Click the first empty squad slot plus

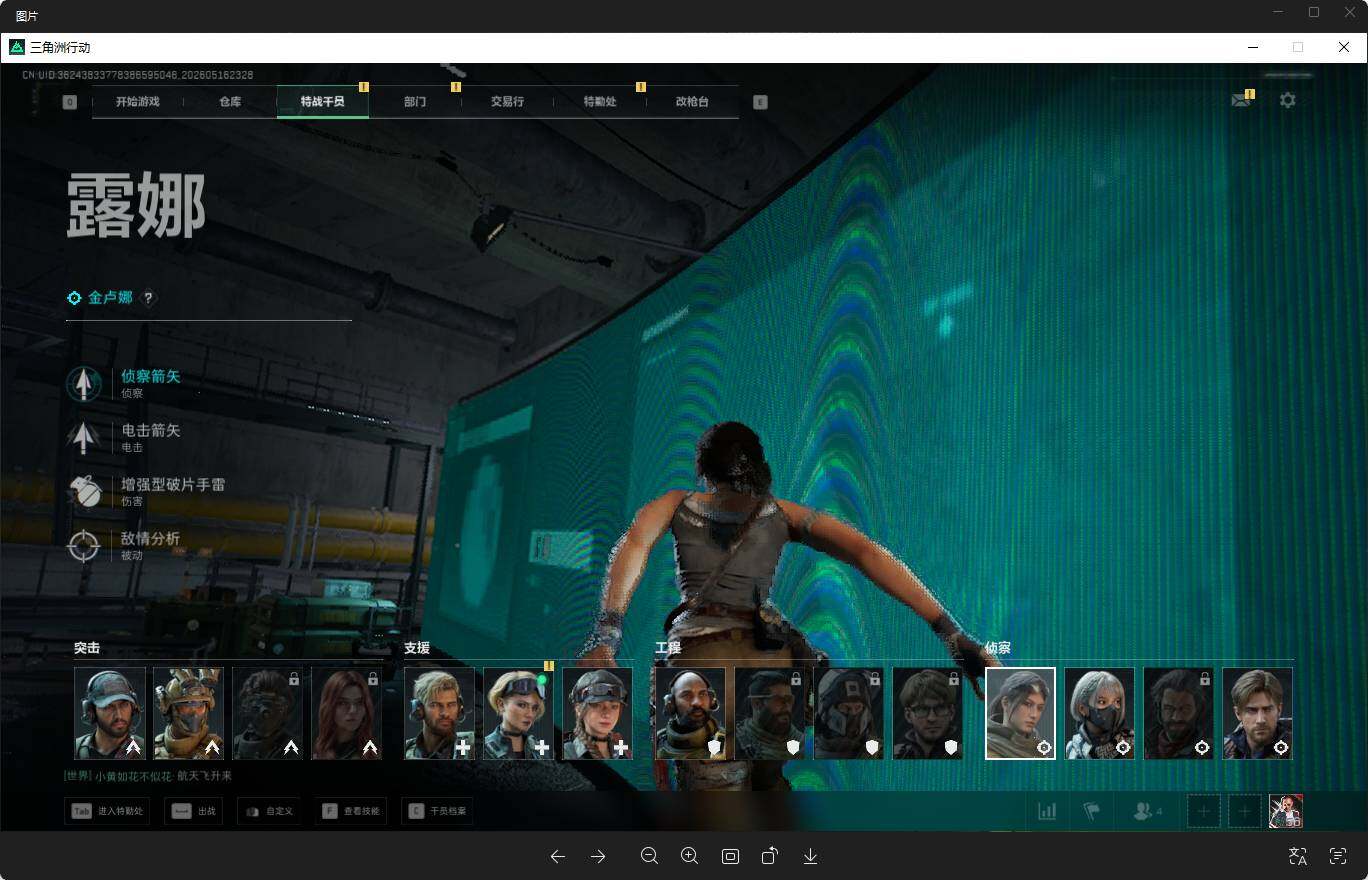(x=1204, y=811)
